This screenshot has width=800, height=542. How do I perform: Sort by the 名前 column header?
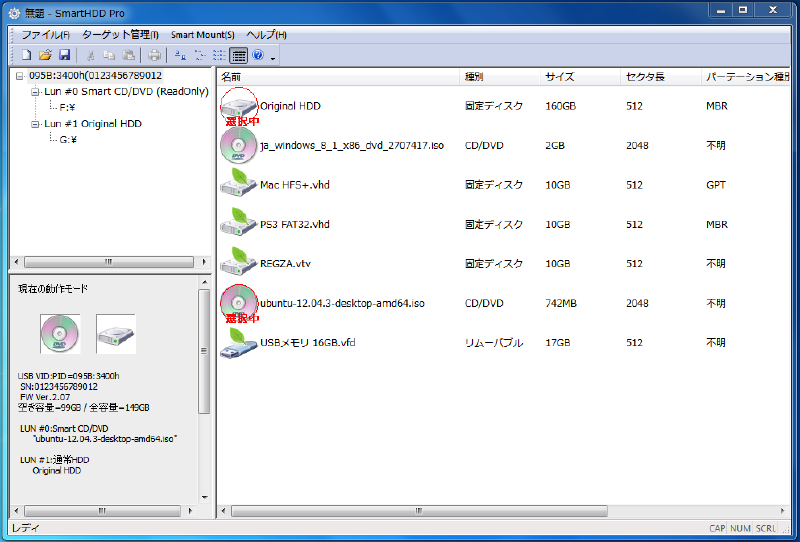339,77
